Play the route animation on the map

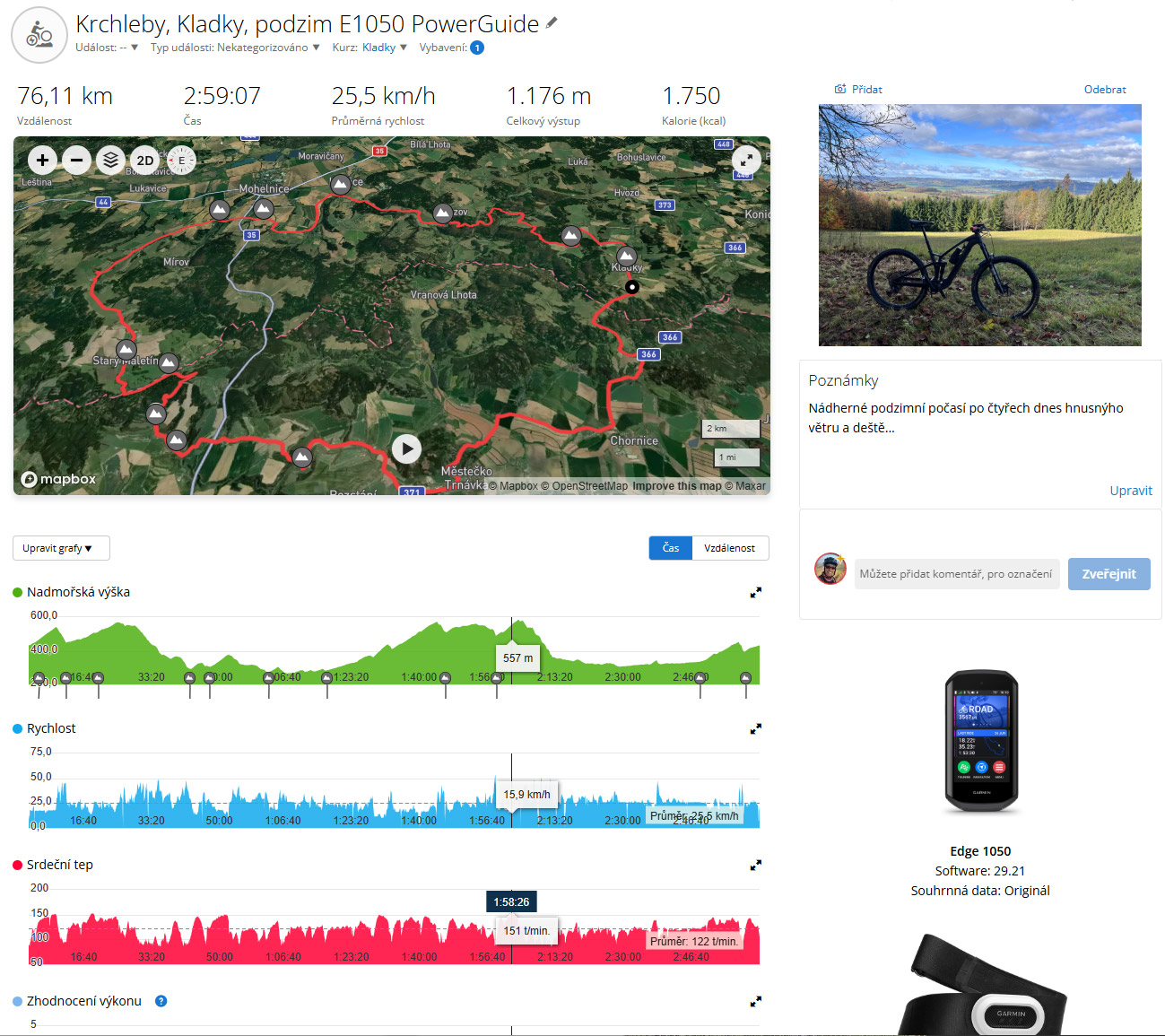pyautogui.click(x=406, y=448)
